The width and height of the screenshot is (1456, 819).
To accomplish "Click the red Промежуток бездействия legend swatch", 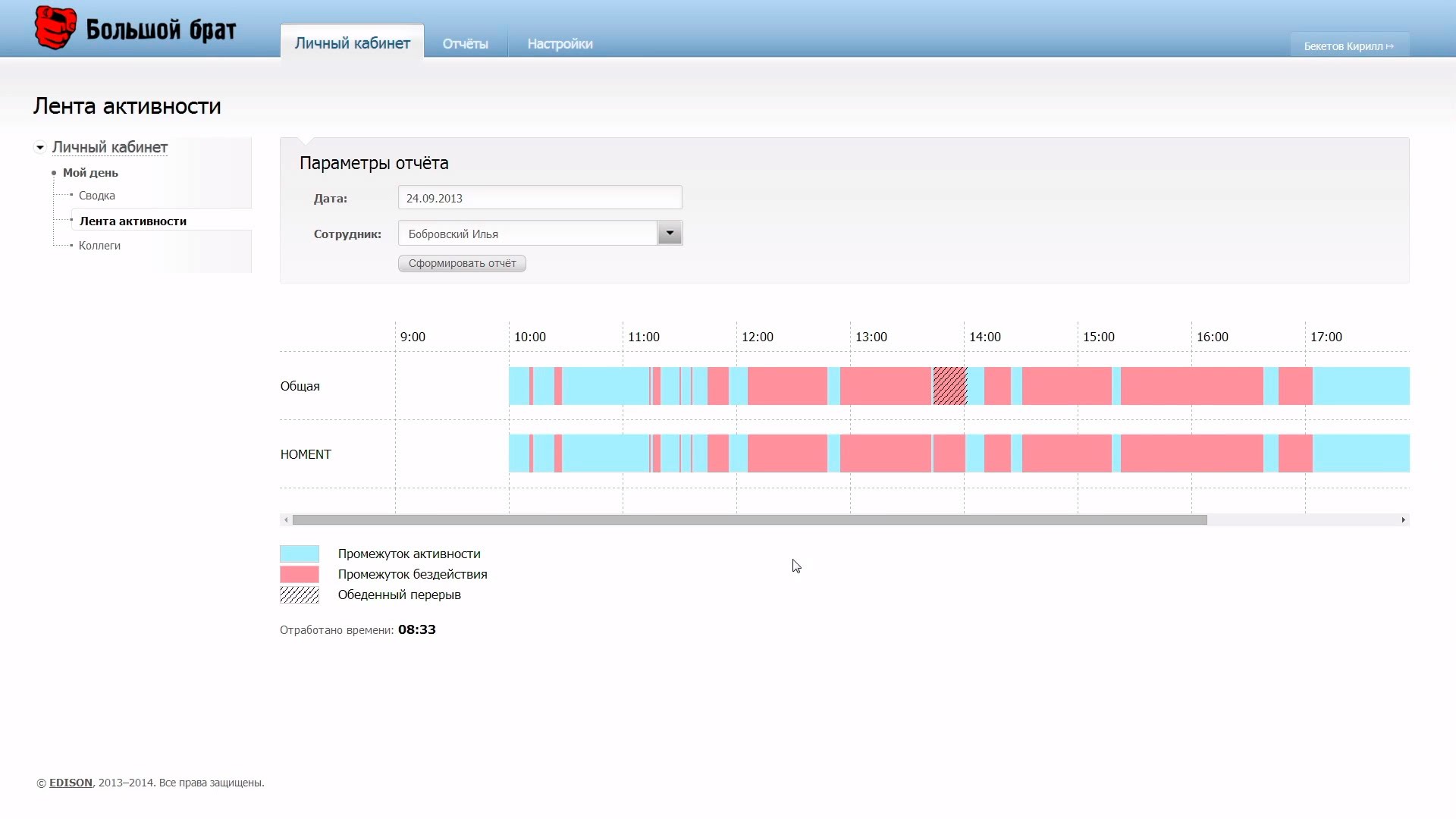I will pos(300,574).
